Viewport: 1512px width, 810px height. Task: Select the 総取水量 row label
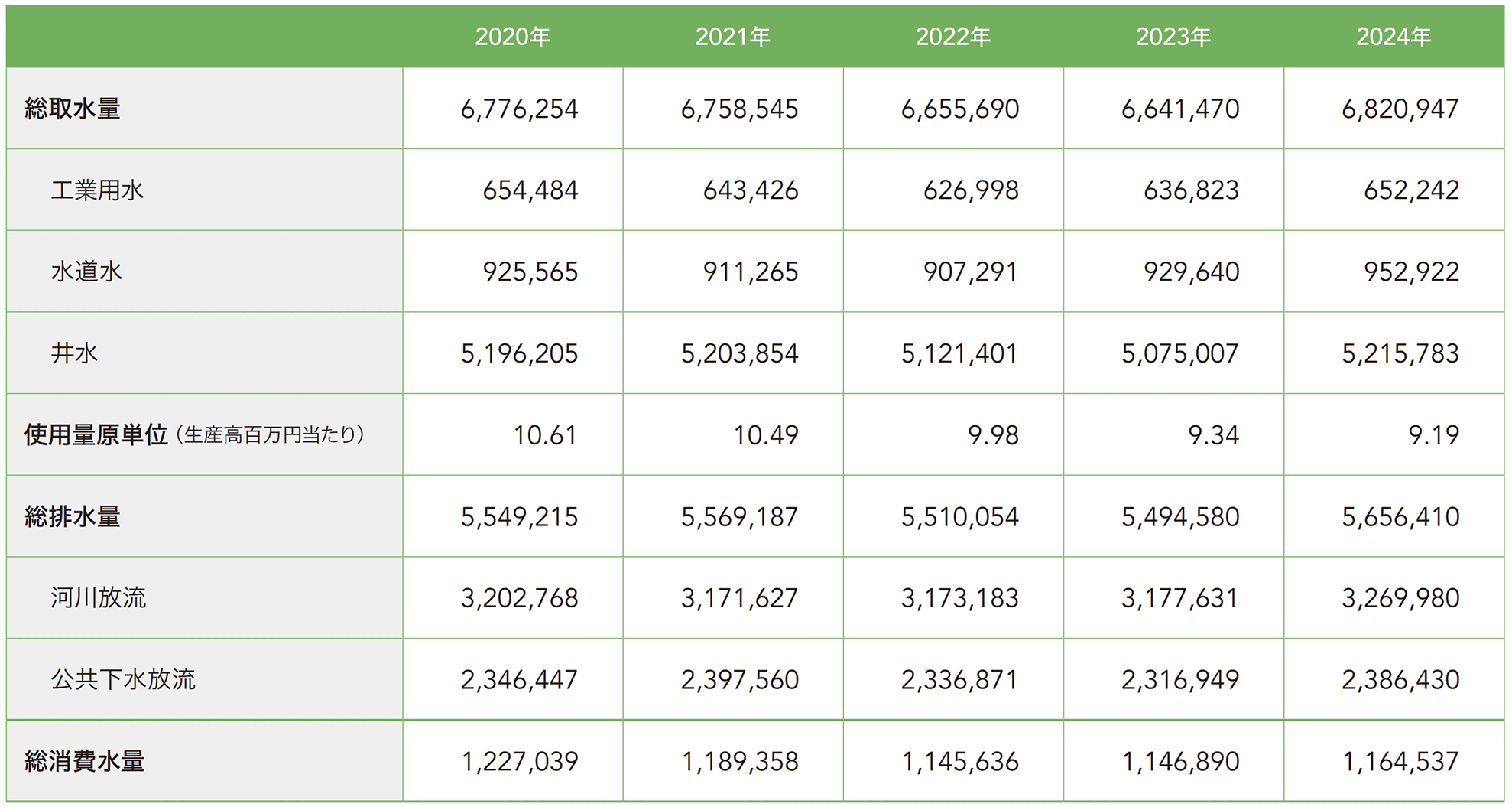click(73, 109)
